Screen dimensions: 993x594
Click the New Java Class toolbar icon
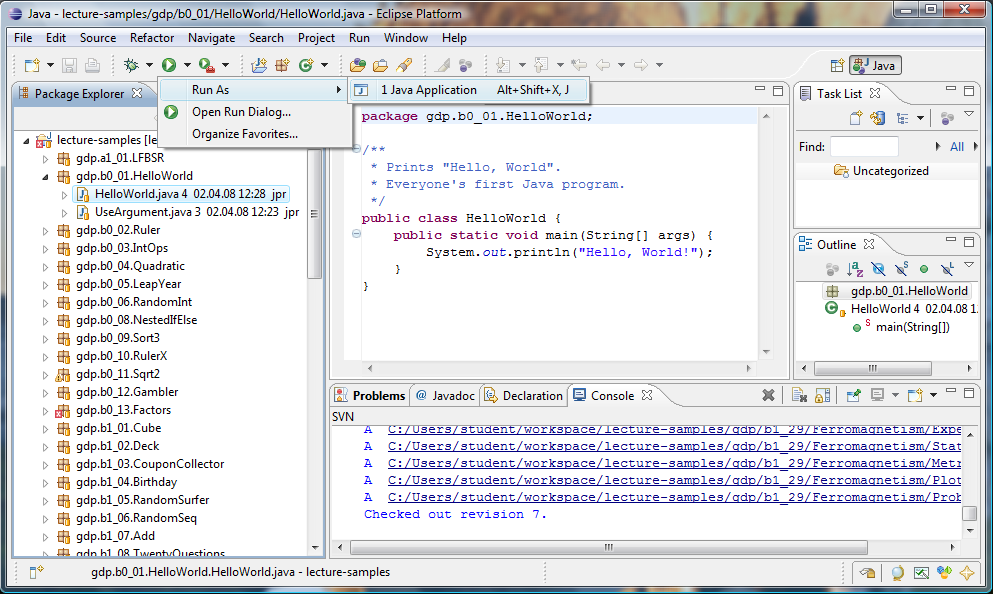(x=306, y=65)
